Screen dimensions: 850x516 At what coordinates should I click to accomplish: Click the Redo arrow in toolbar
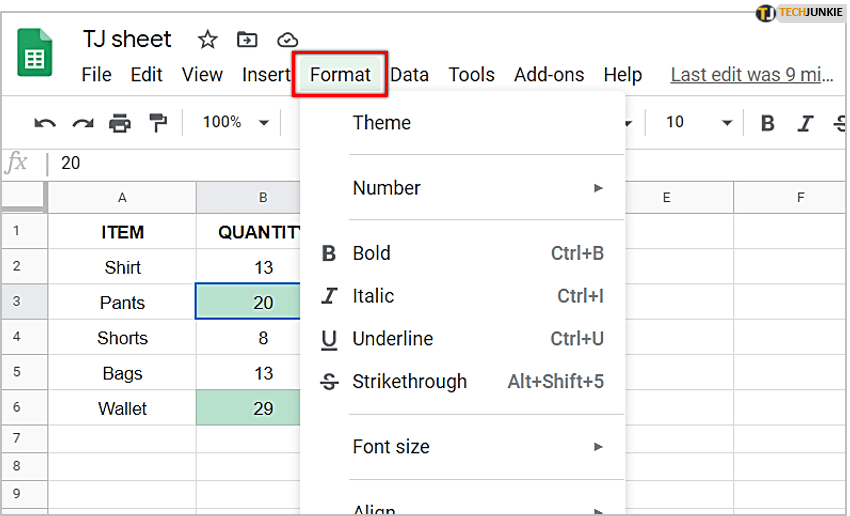[x=82, y=123]
